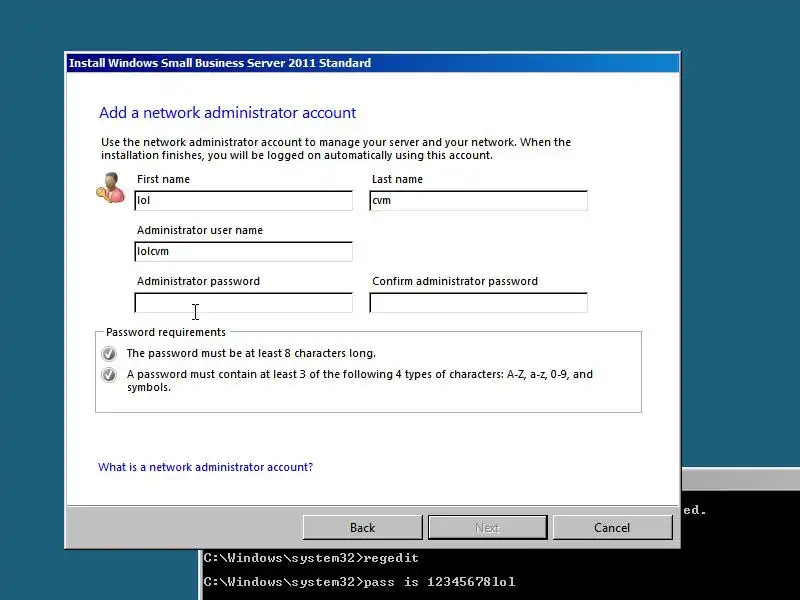Click the 8 characters requirement check icon

pyautogui.click(x=109, y=354)
